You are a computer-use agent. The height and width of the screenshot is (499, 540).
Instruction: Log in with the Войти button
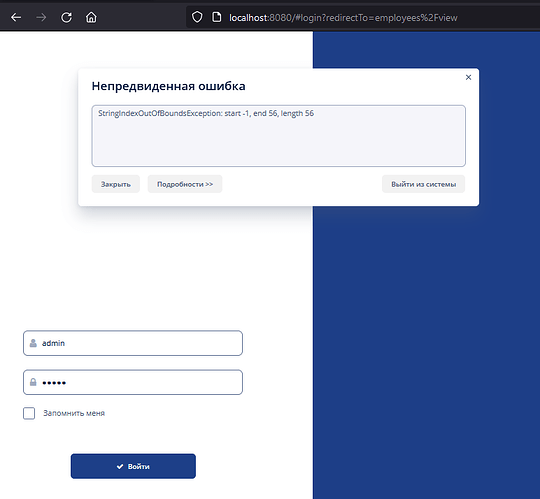[133, 466]
